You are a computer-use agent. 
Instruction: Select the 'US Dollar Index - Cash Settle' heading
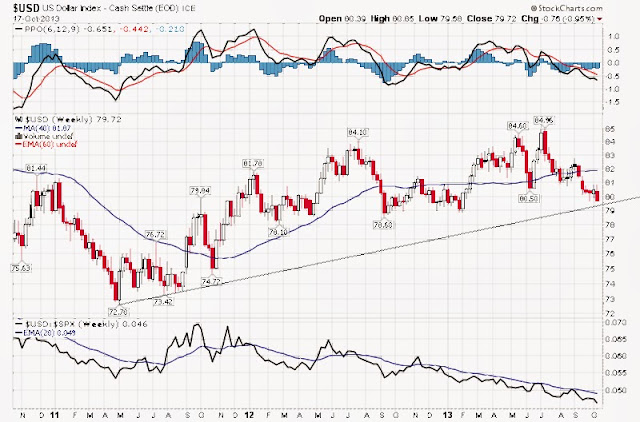(x=96, y=8)
